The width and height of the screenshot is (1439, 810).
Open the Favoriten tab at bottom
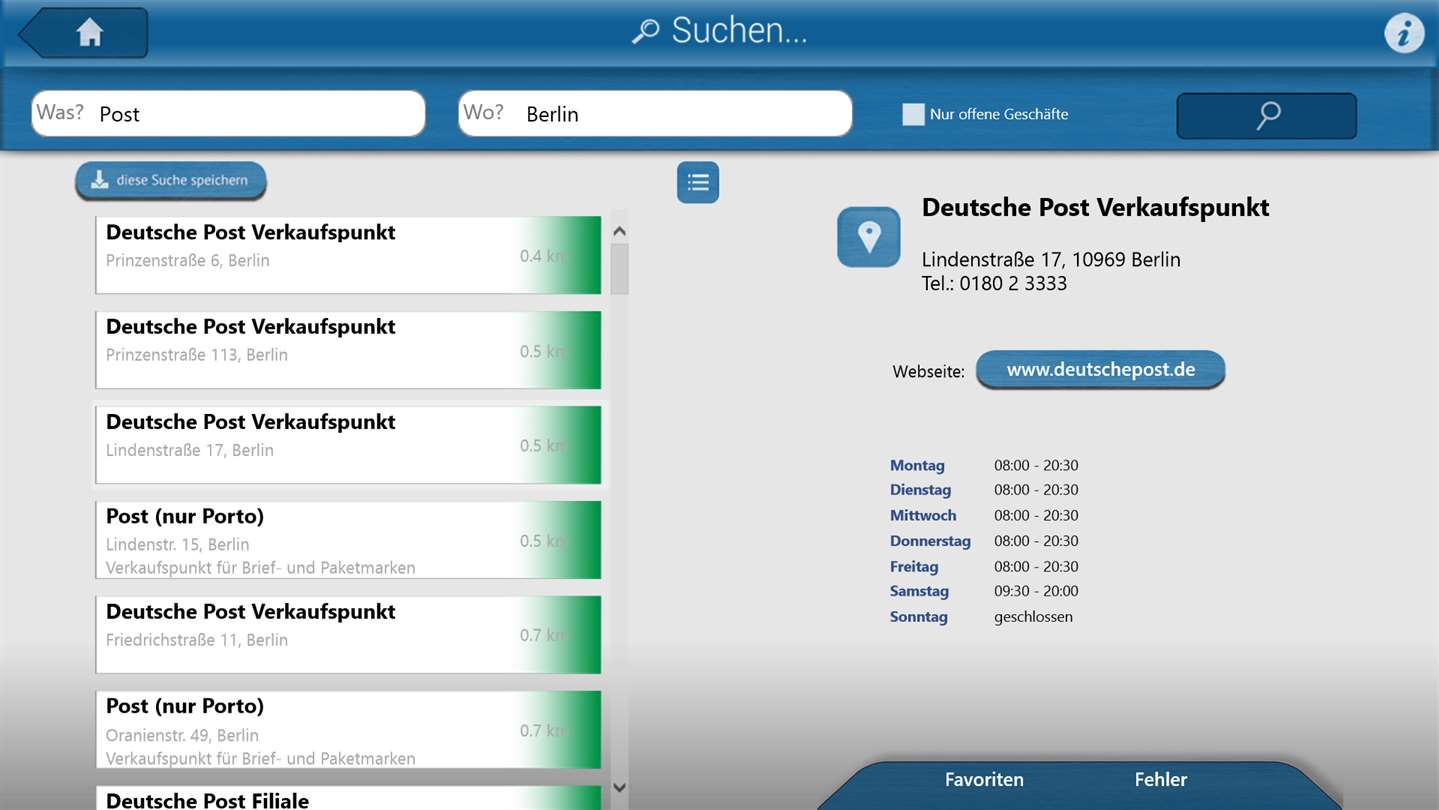(984, 779)
